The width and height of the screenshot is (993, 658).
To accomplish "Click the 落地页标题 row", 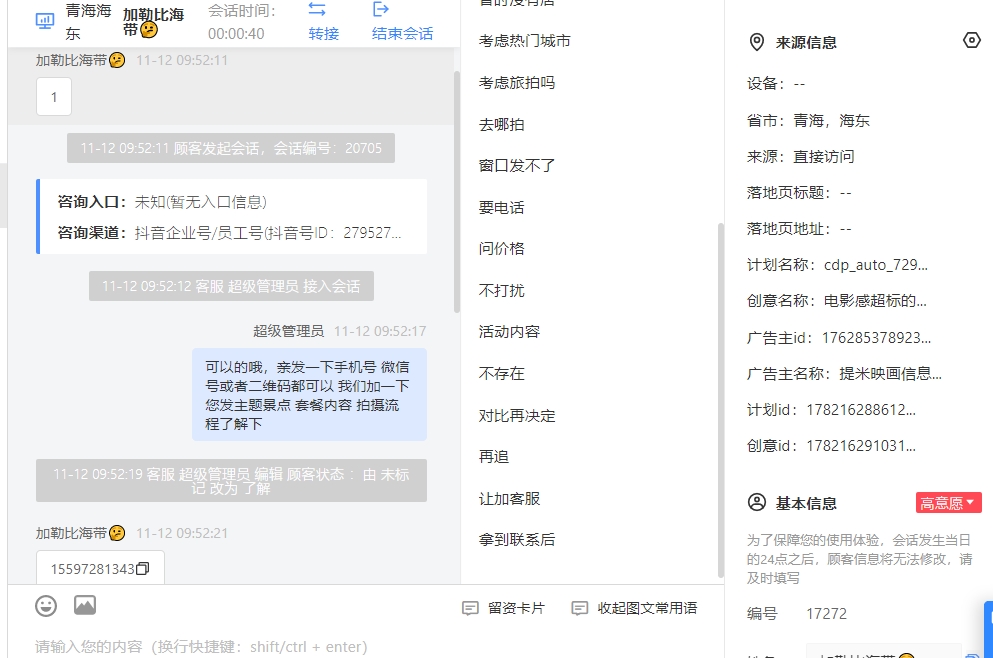I will 799,193.
